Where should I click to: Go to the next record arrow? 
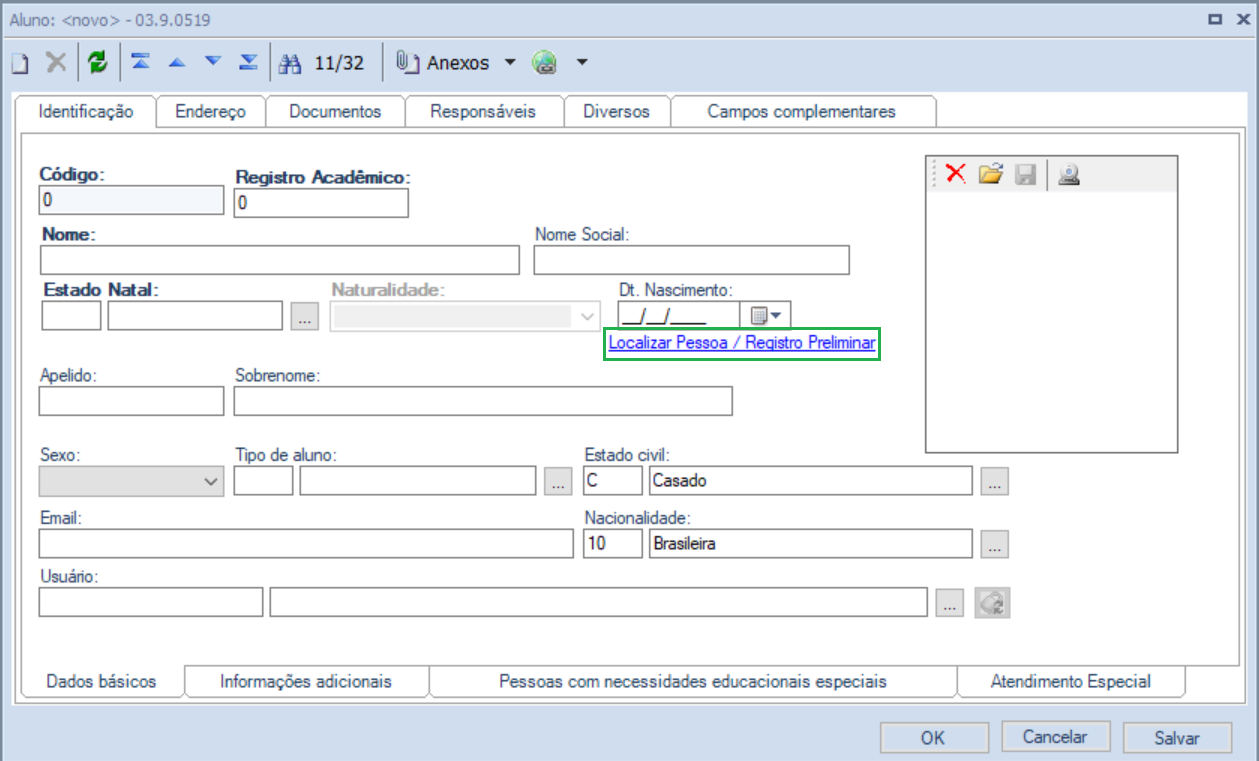click(x=213, y=62)
